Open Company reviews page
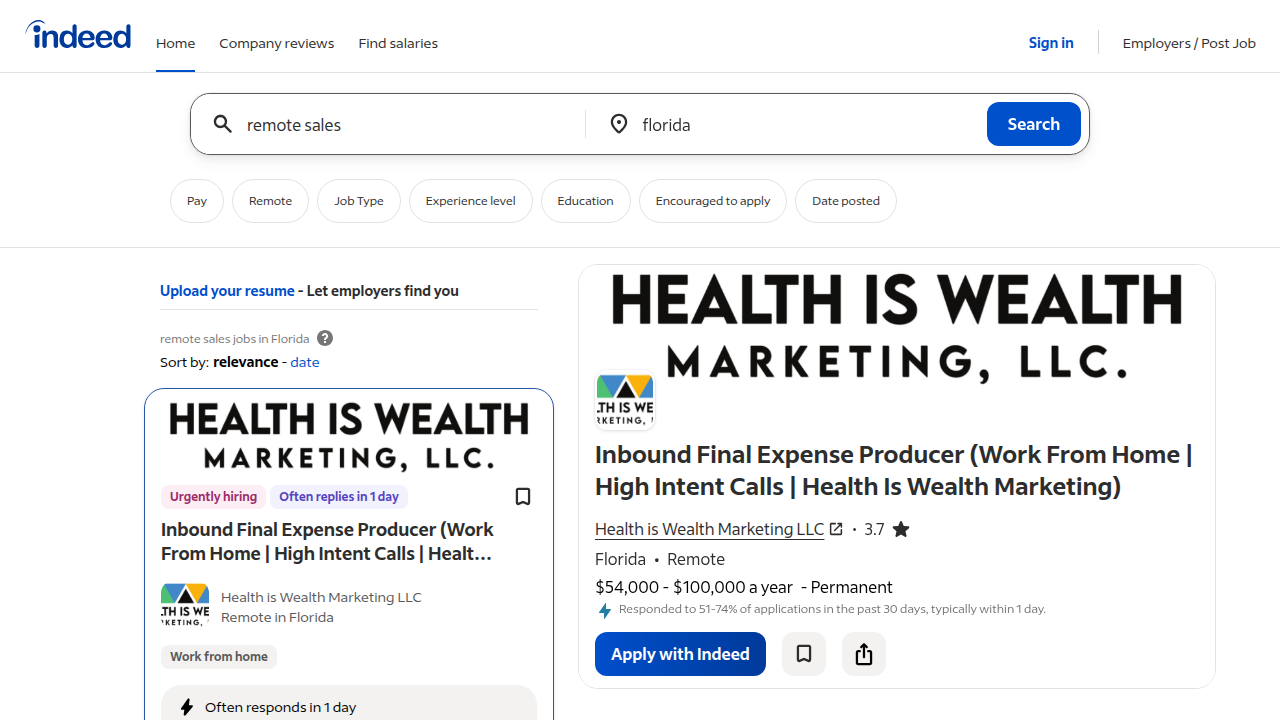This screenshot has width=1280, height=720. [x=277, y=43]
